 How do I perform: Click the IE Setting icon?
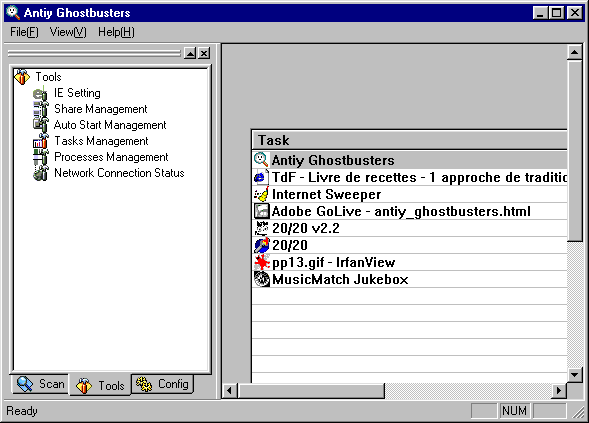coord(40,93)
